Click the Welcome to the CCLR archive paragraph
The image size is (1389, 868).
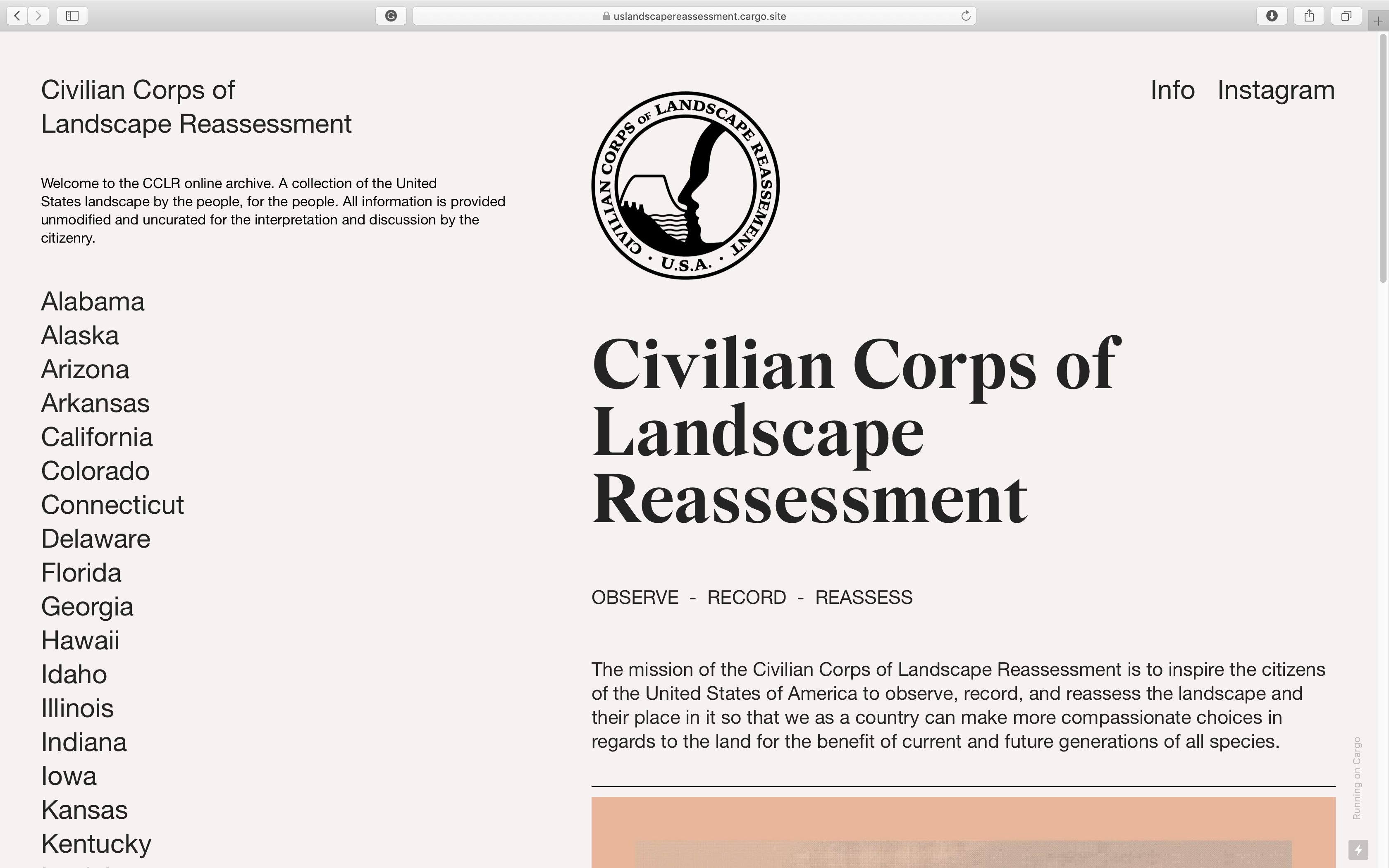point(273,211)
